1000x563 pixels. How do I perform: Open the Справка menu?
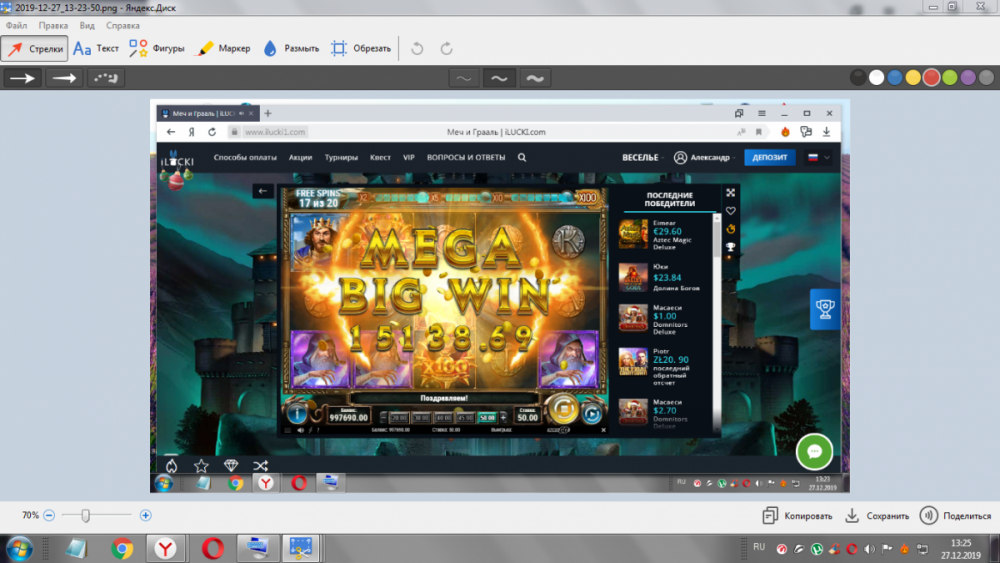tap(123, 24)
